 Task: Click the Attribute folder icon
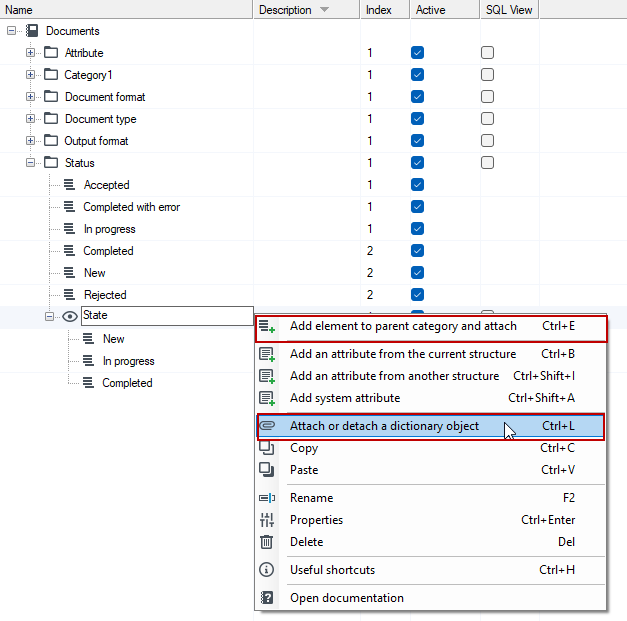tap(51, 52)
